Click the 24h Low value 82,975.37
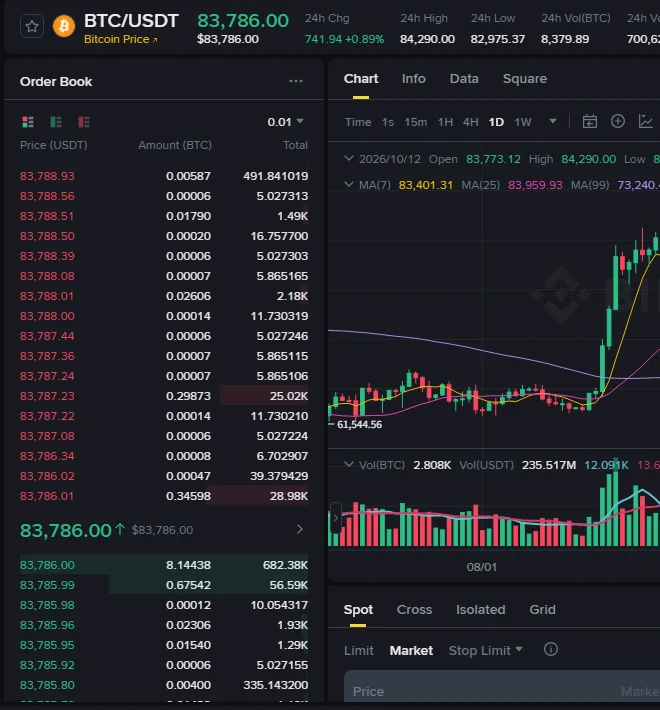This screenshot has height=710, width=660. [x=497, y=39]
